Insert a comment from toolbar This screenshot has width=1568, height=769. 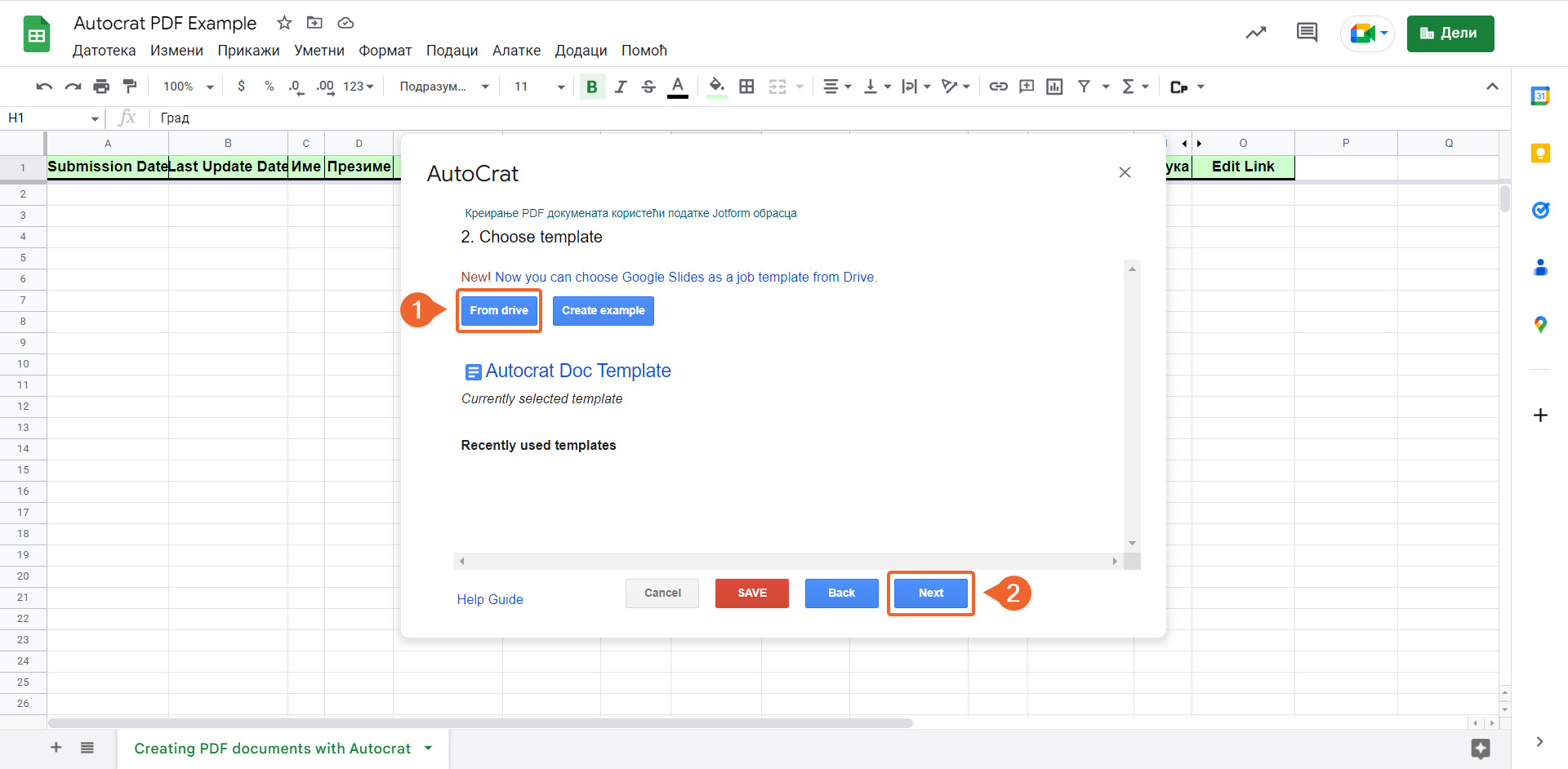[1027, 87]
